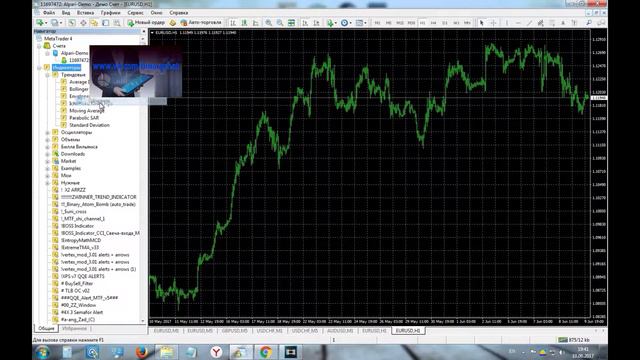Screen dimensions: 640x360
Task: Toggle the Авто-торговля button
Action: point(201,23)
